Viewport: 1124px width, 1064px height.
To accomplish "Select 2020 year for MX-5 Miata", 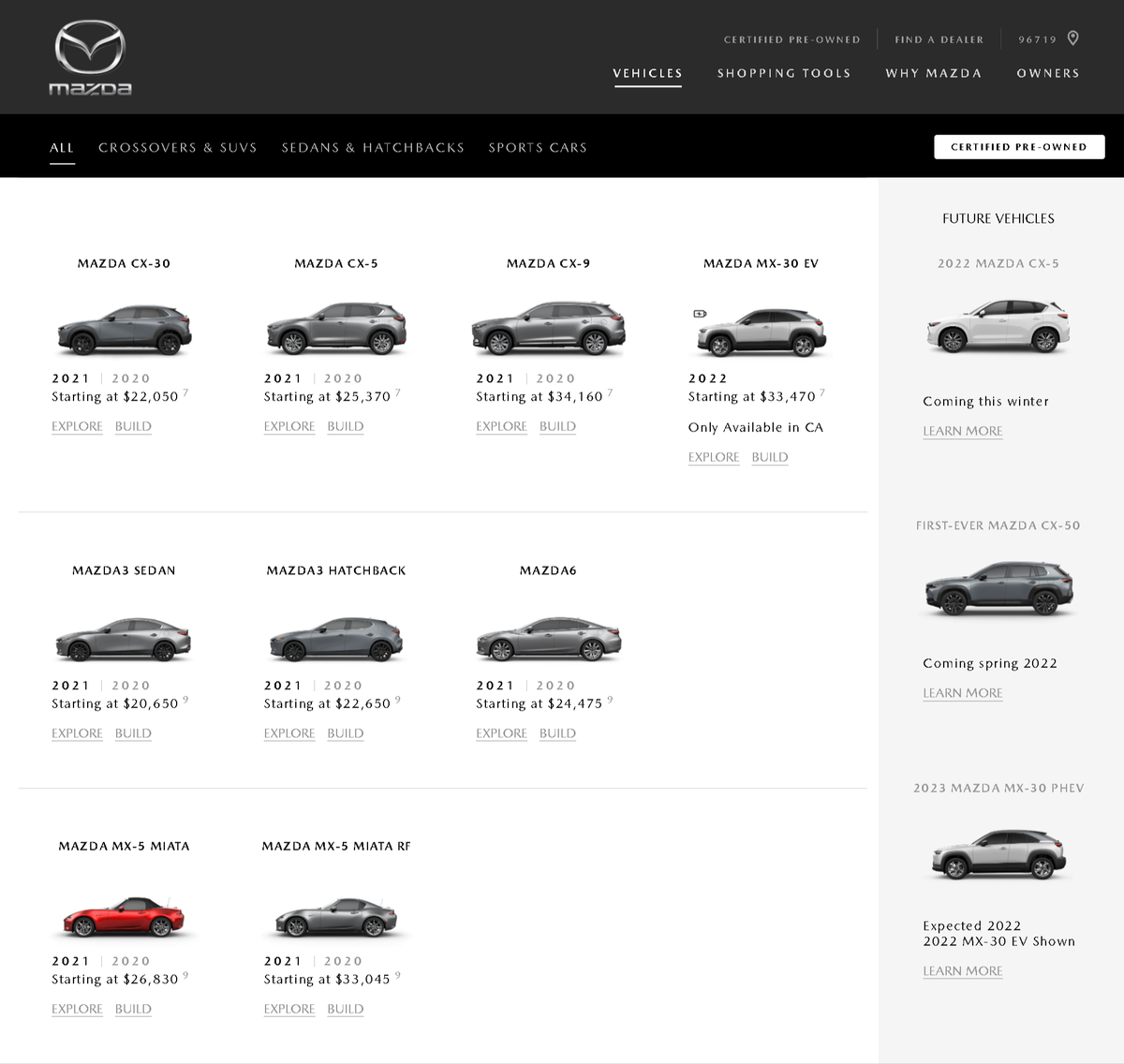I will (131, 961).
